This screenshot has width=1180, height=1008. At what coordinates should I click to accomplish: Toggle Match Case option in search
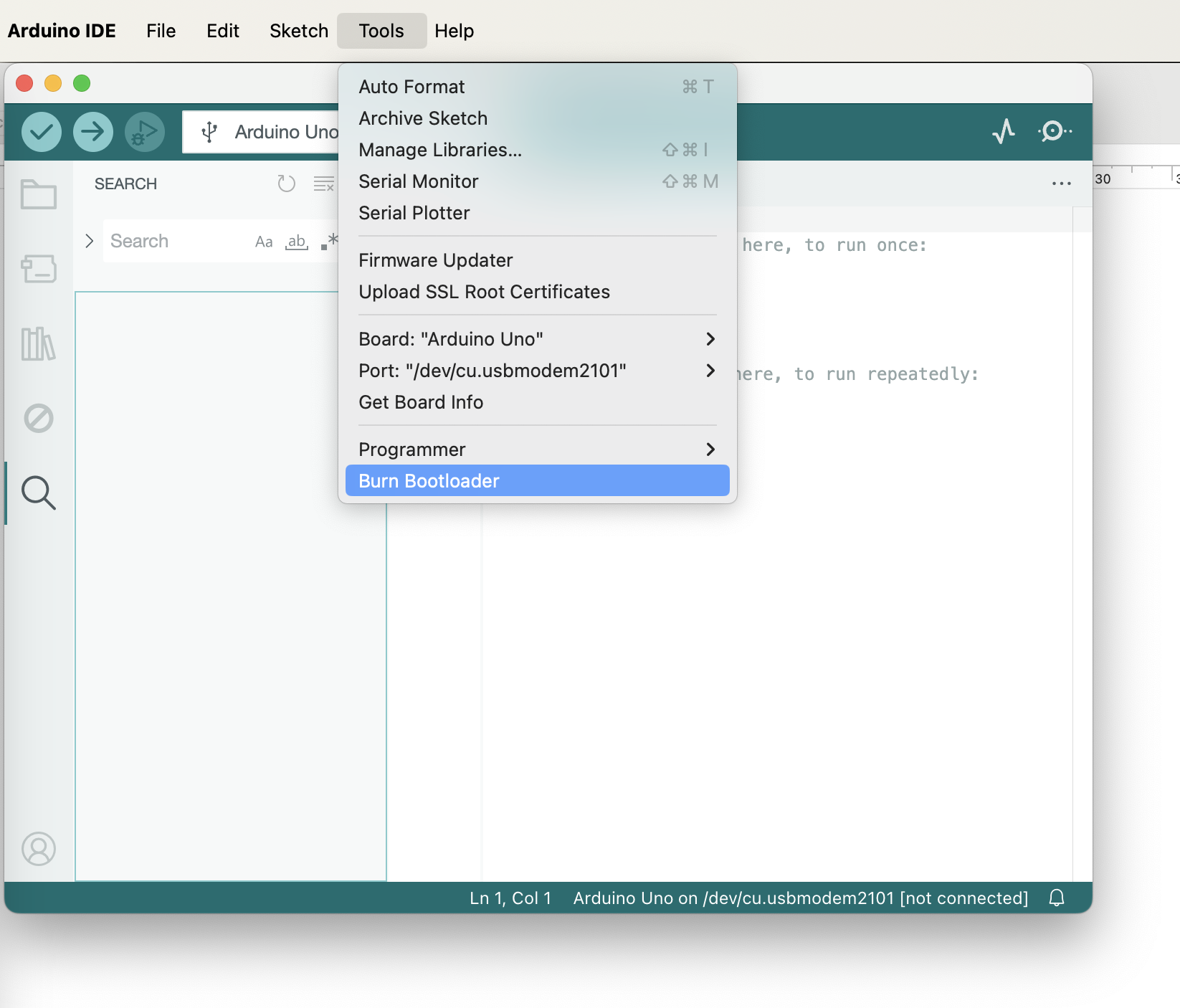pos(264,242)
